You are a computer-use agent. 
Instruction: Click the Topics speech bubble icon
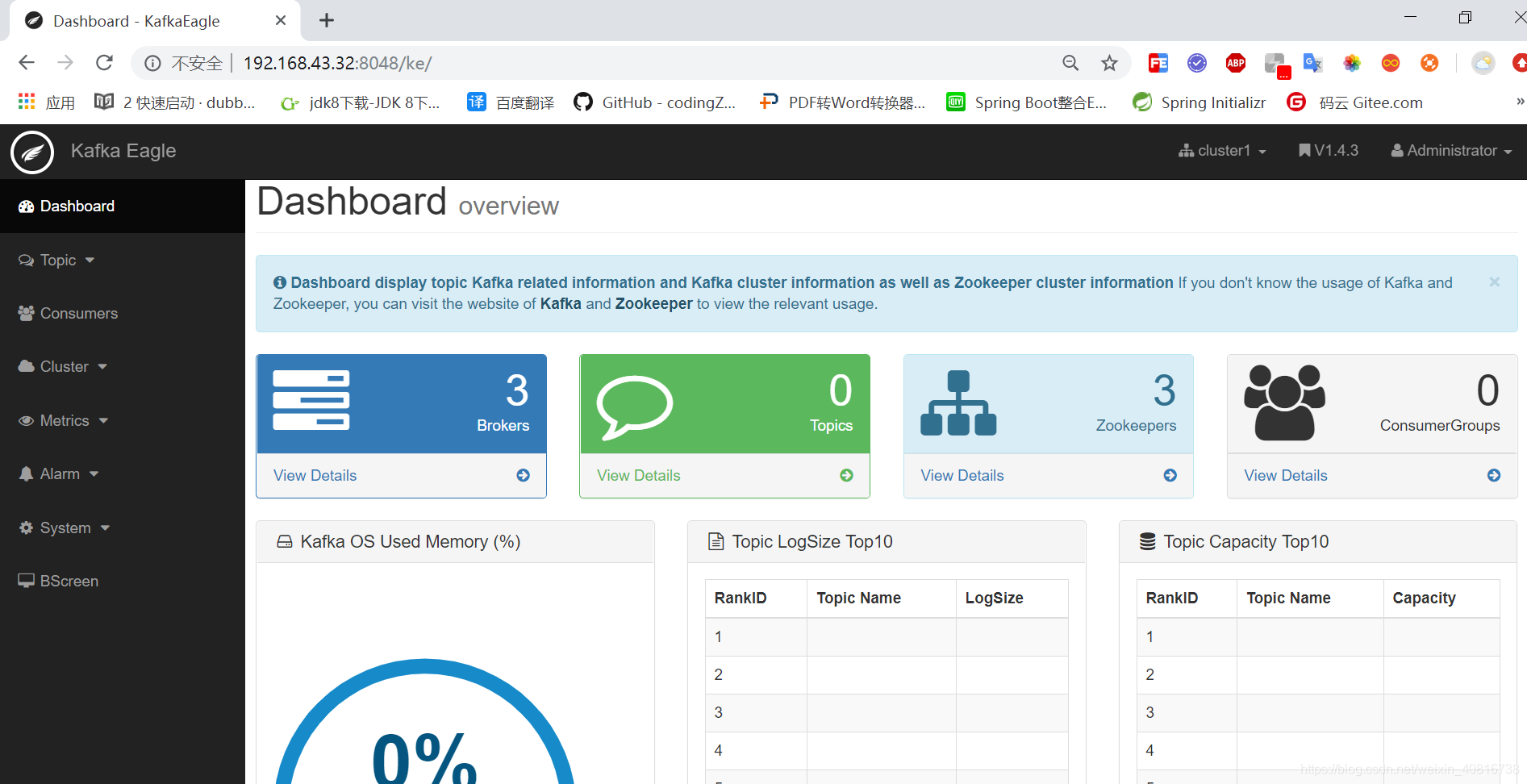pos(634,407)
